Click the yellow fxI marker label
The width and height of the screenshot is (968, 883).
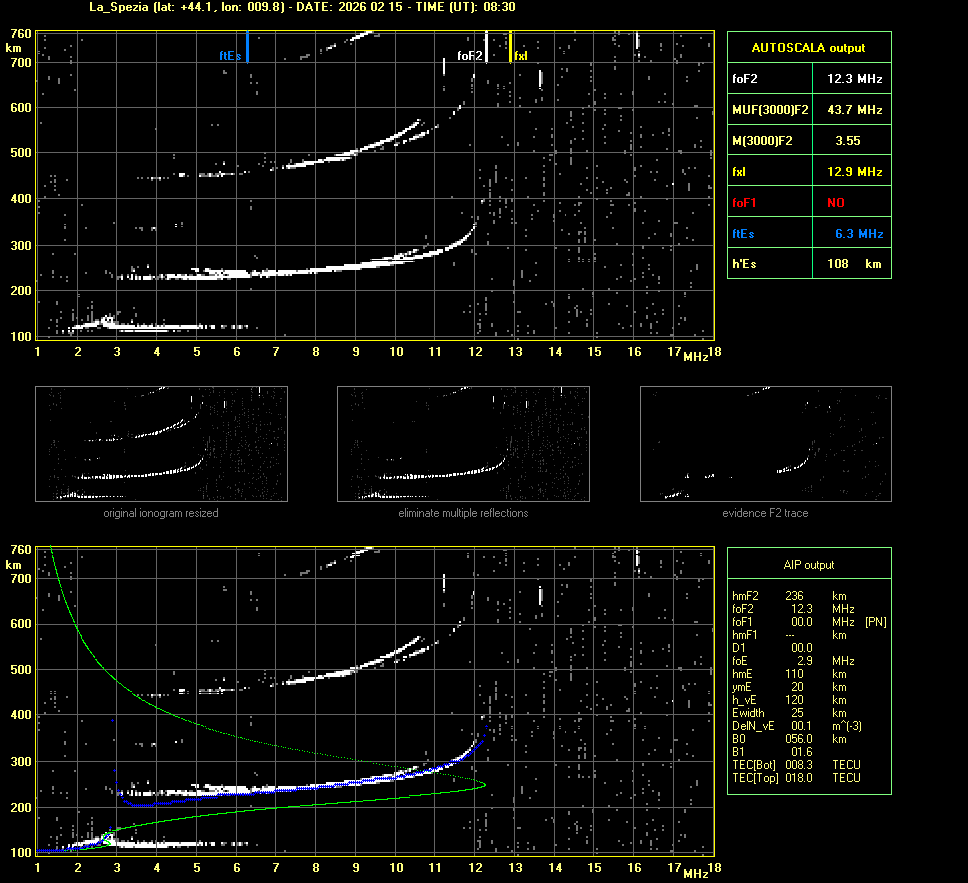point(521,56)
